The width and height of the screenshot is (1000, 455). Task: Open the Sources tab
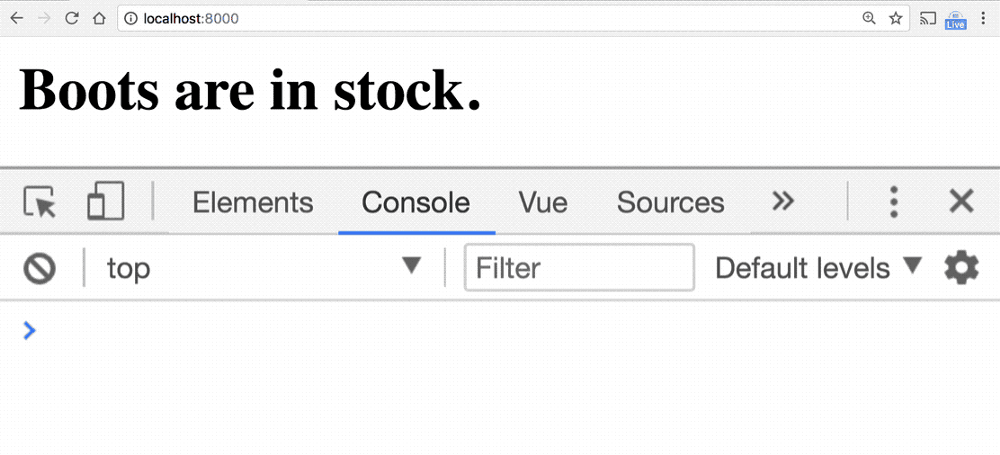tap(670, 203)
